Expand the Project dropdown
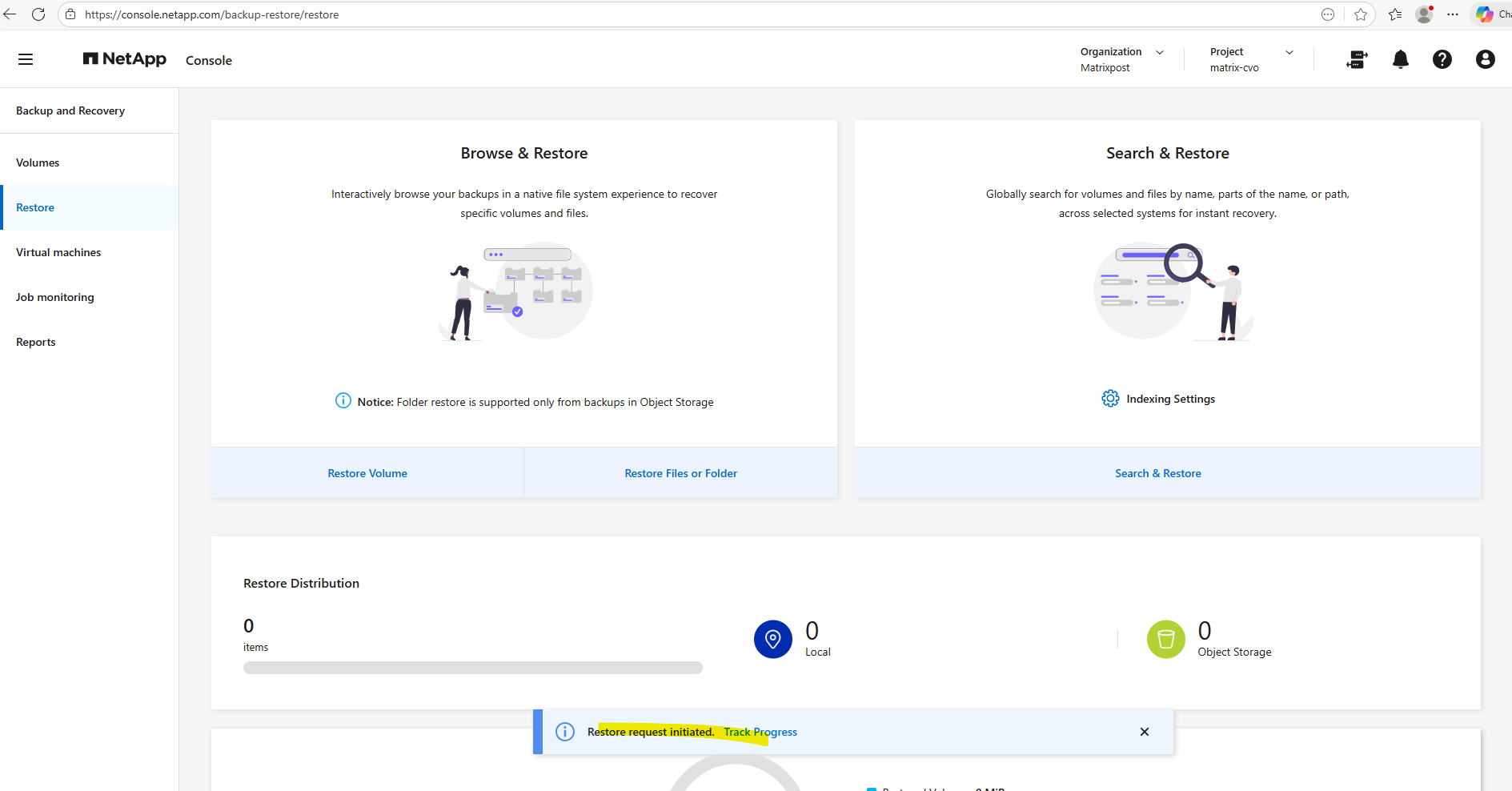The height and width of the screenshot is (791, 1512). pos(1289,52)
